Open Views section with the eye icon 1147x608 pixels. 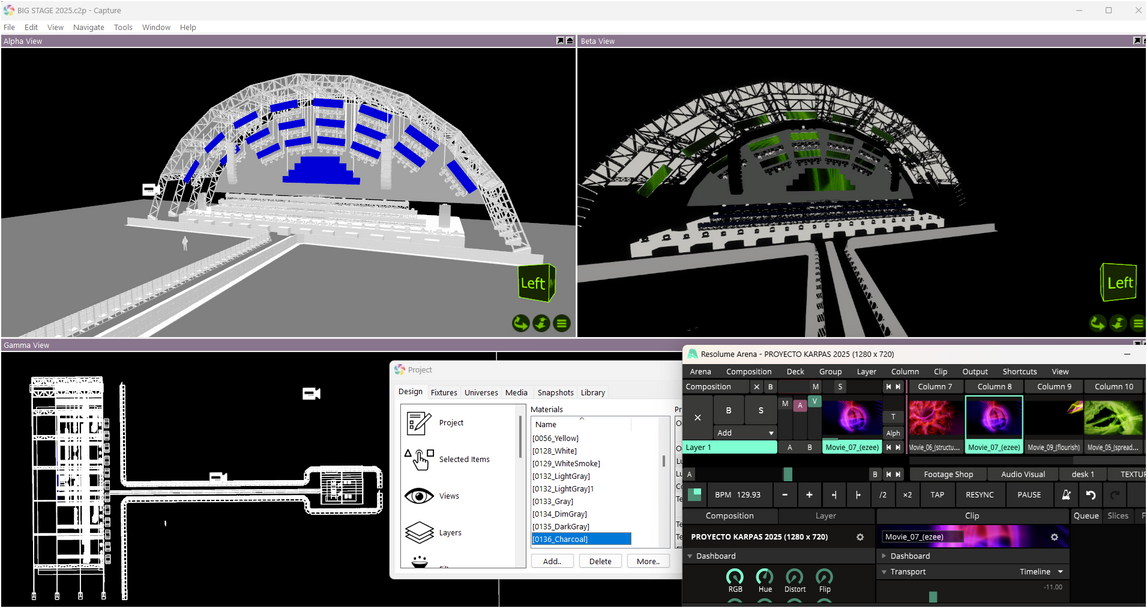(449, 495)
